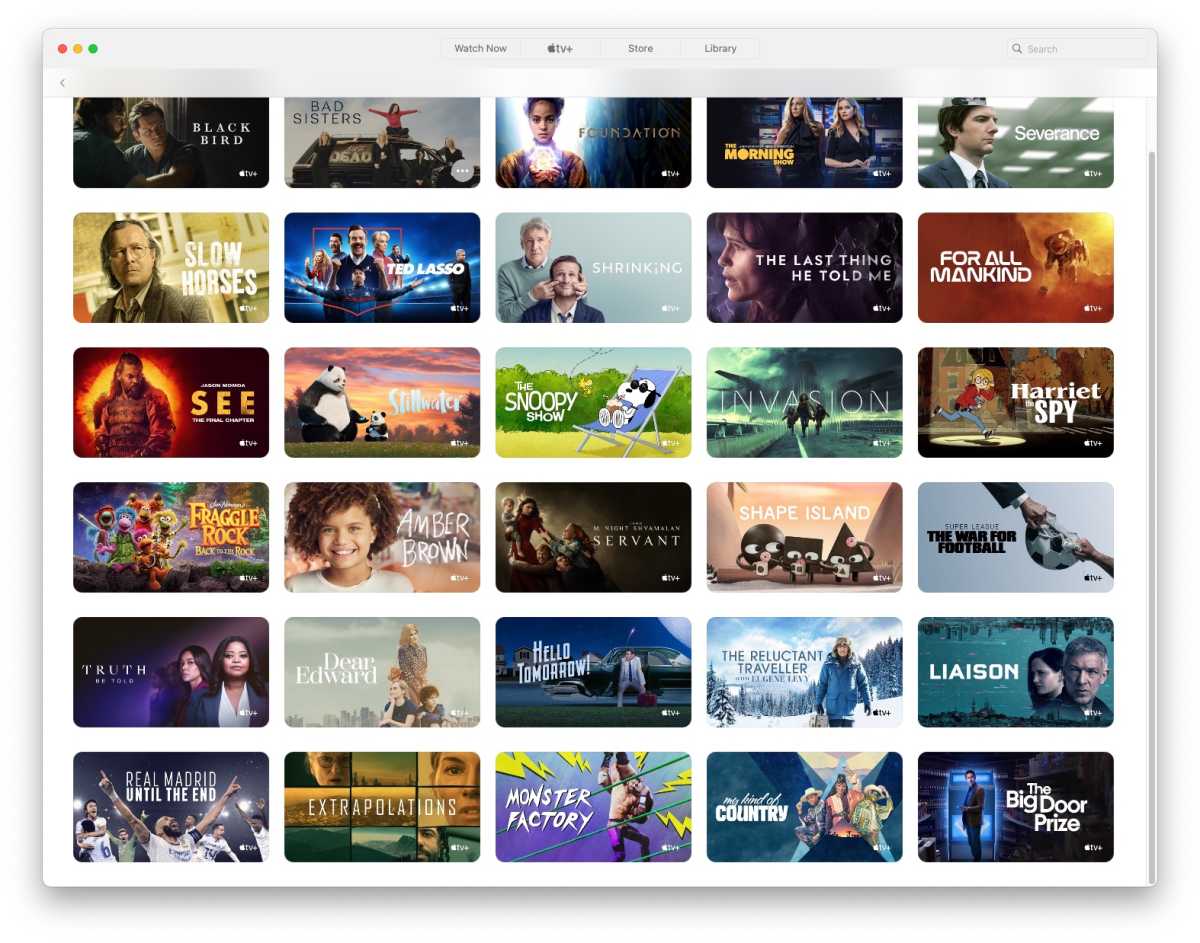Open the Black Bird show thumbnail
Screen dimensions: 1200x943
(x=171, y=142)
